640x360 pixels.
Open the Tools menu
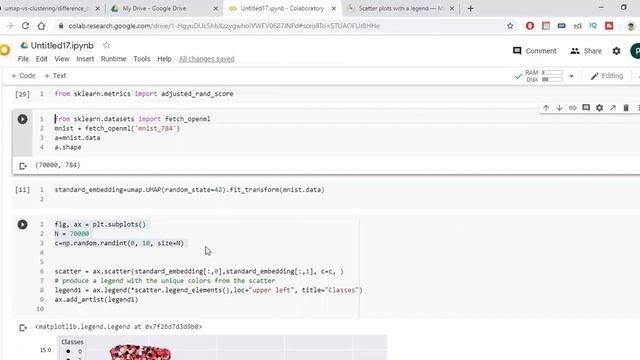142,59
